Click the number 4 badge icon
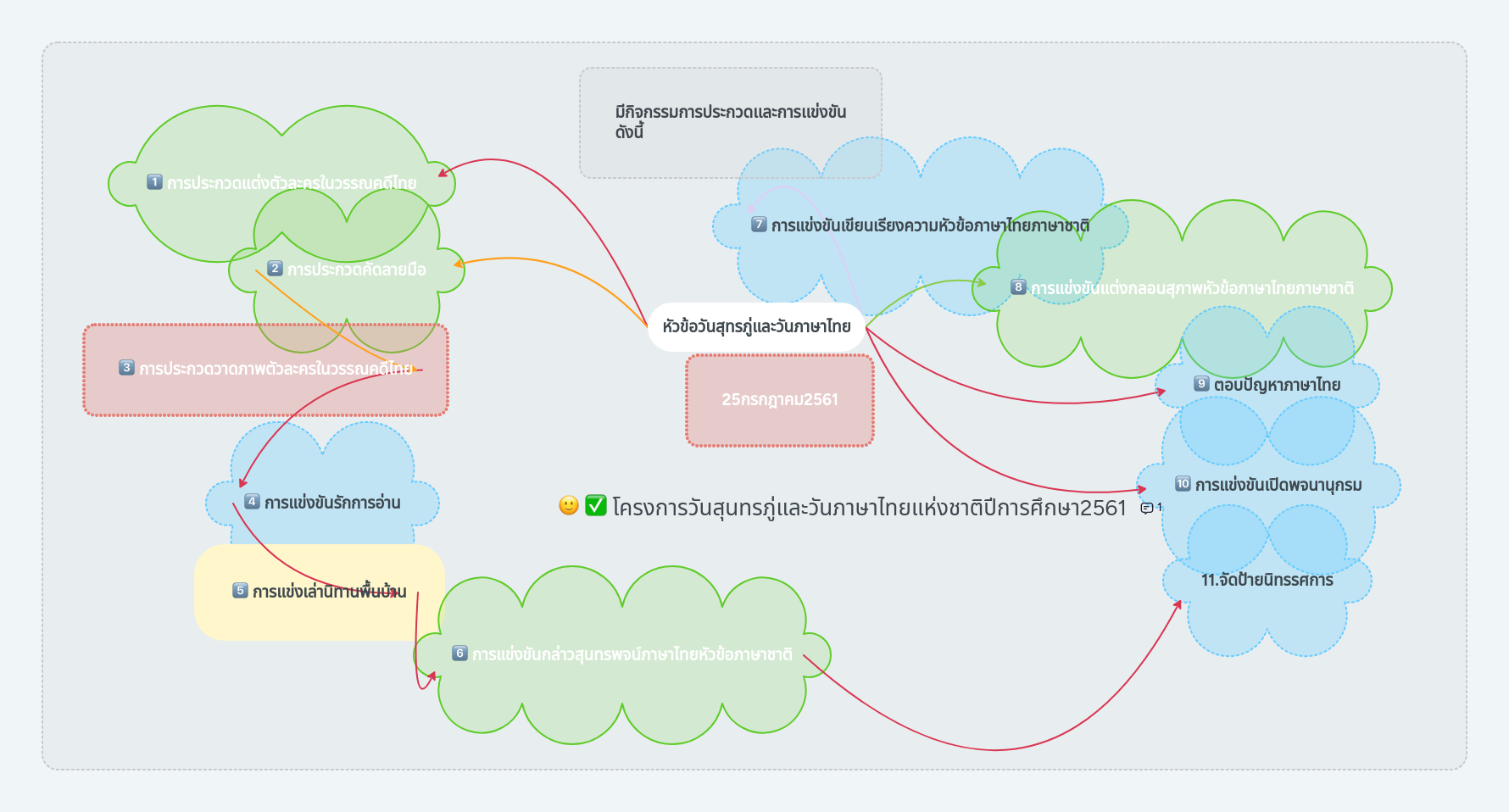The height and width of the screenshot is (812, 1509). [252, 502]
